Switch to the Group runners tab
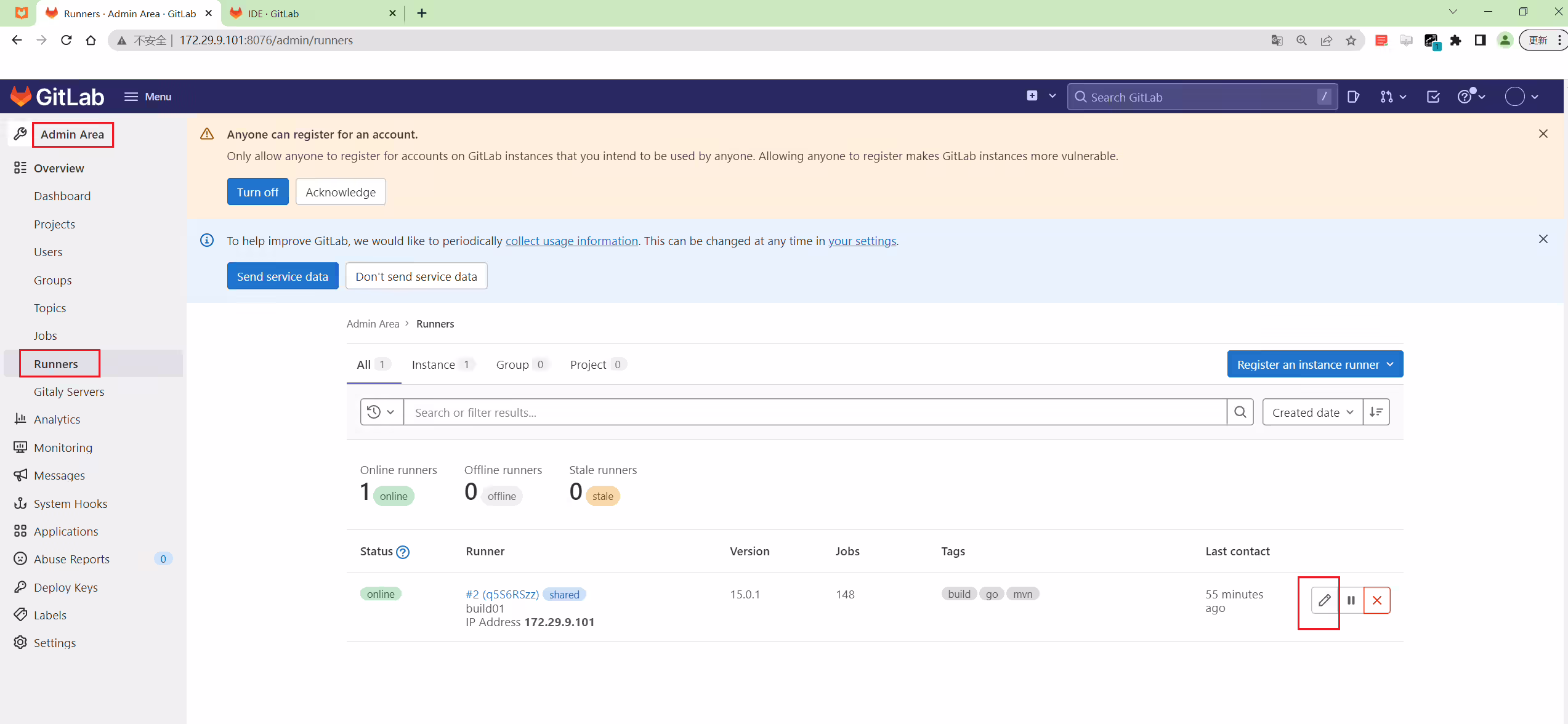Image resolution: width=1568 pixels, height=724 pixels. pyautogui.click(x=522, y=364)
